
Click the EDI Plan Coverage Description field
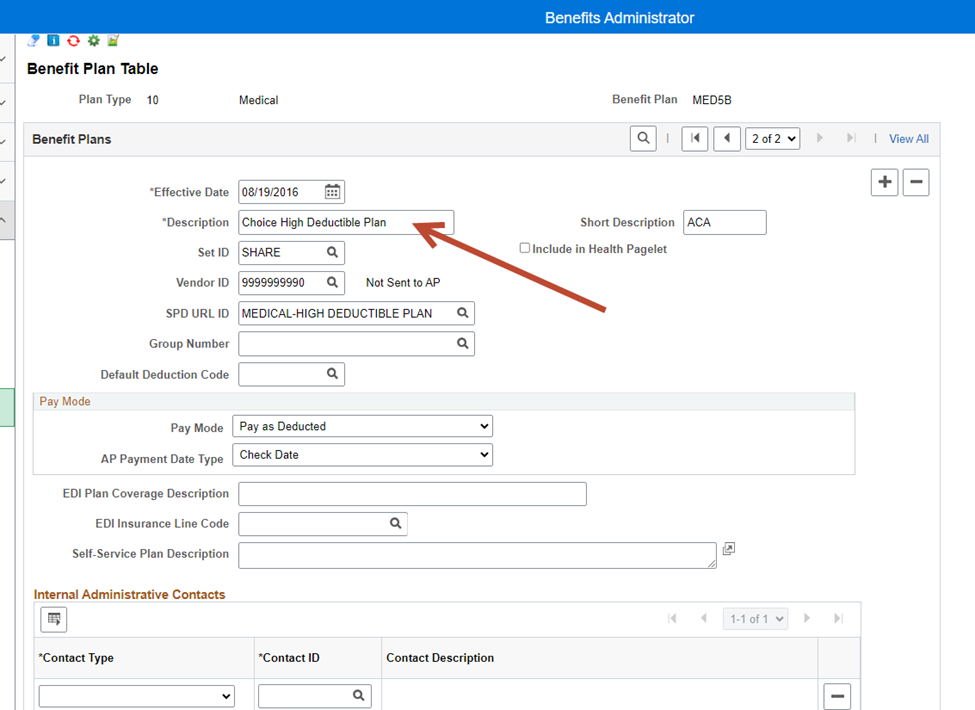click(x=412, y=494)
